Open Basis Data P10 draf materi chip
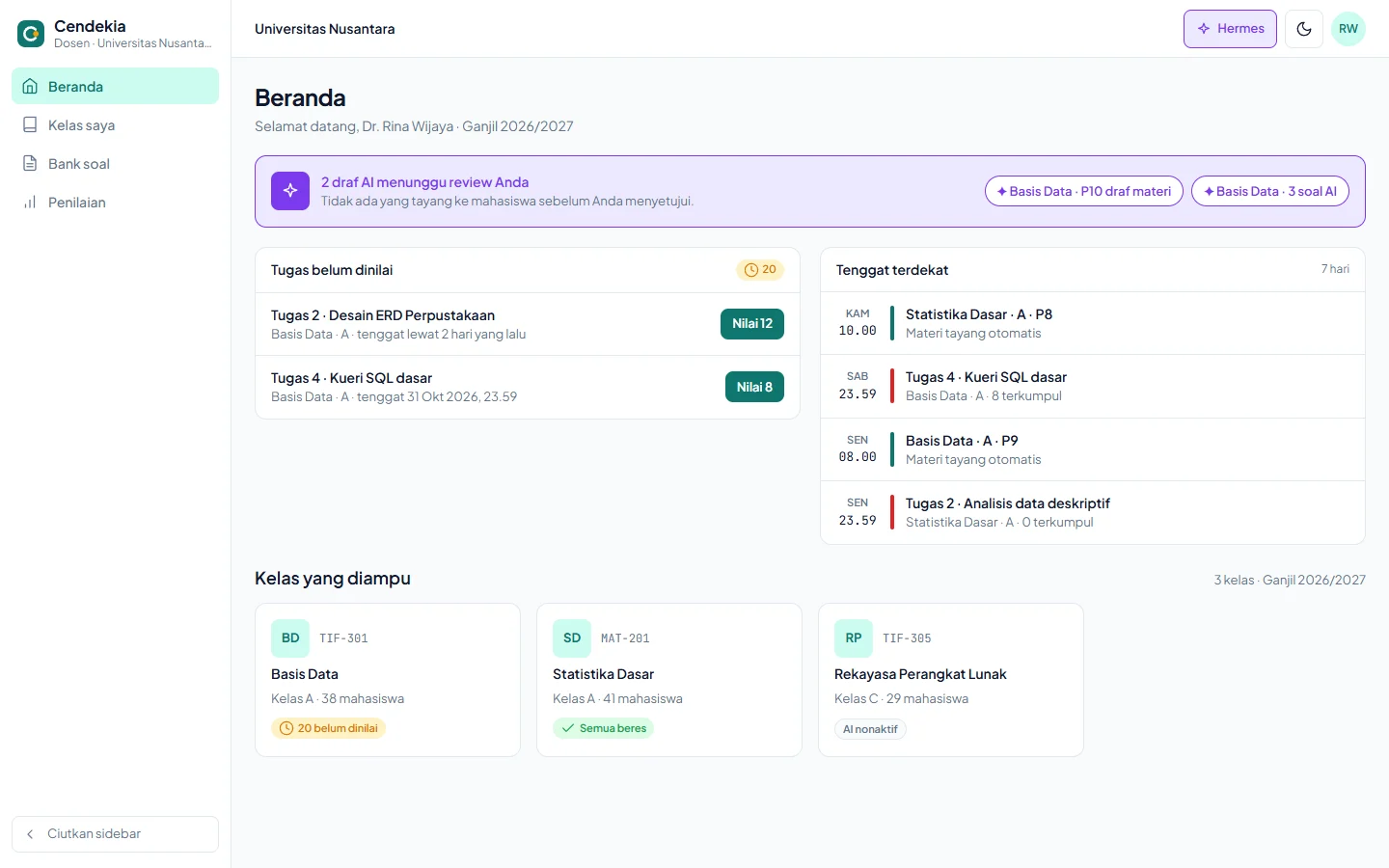1389x868 pixels. coord(1083,191)
